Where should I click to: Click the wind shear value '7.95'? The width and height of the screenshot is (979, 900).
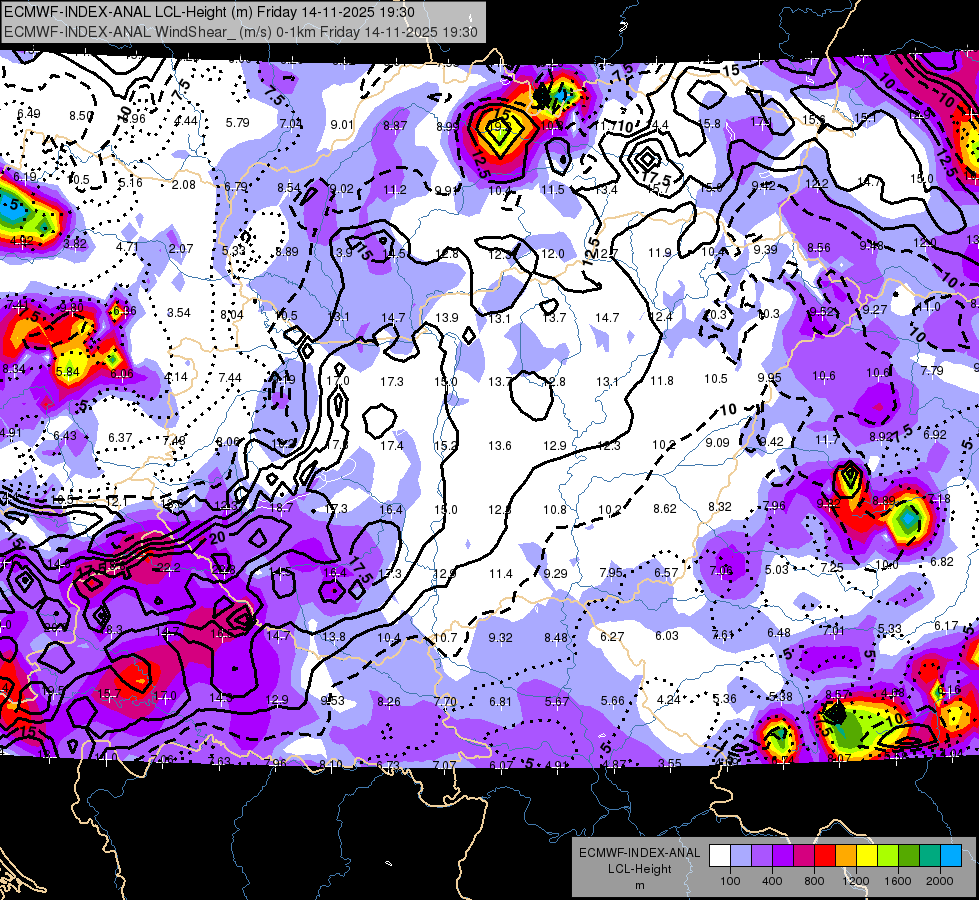pos(611,572)
